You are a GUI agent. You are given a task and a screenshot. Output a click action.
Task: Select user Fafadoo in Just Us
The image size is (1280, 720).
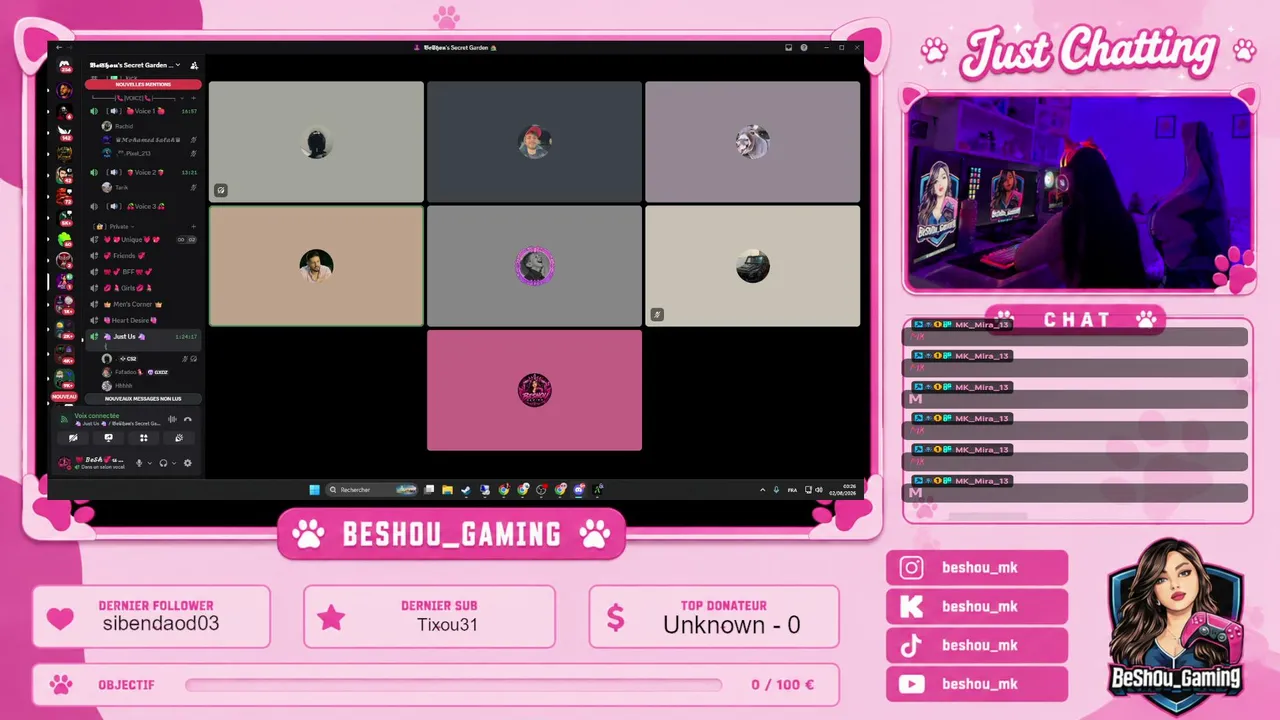pyautogui.click(x=150, y=372)
